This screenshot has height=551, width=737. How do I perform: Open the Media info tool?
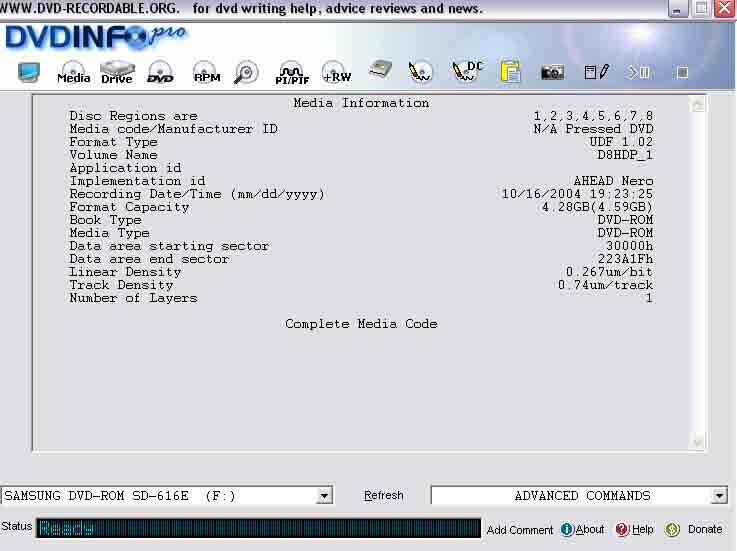point(73,72)
